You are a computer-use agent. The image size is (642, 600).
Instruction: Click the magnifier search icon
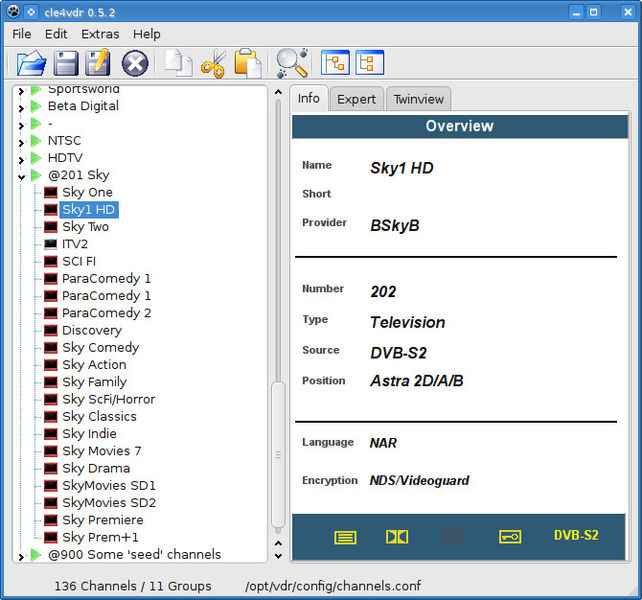(x=292, y=63)
